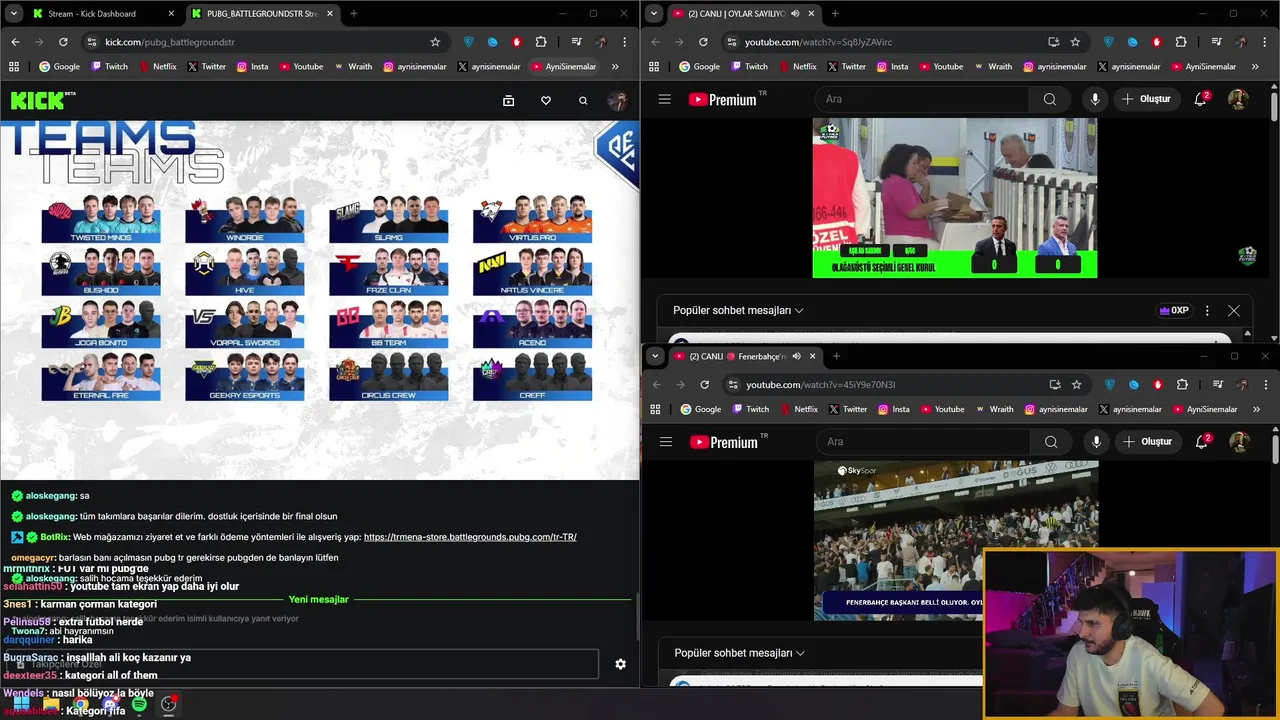Open the clips icon in the Kick header
1280x720 pixels.
(508, 100)
